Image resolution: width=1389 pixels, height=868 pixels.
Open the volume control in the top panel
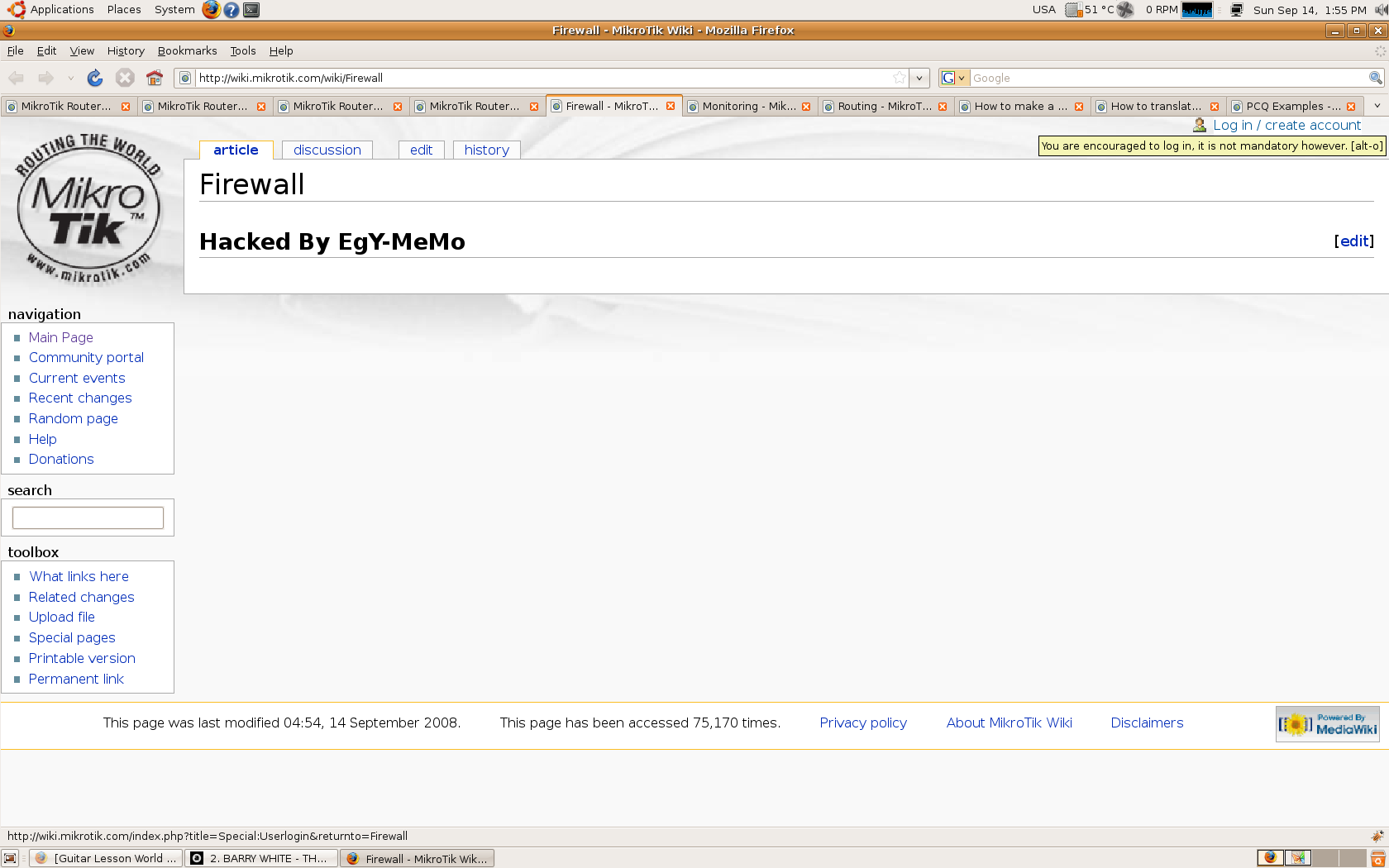coord(1382,10)
